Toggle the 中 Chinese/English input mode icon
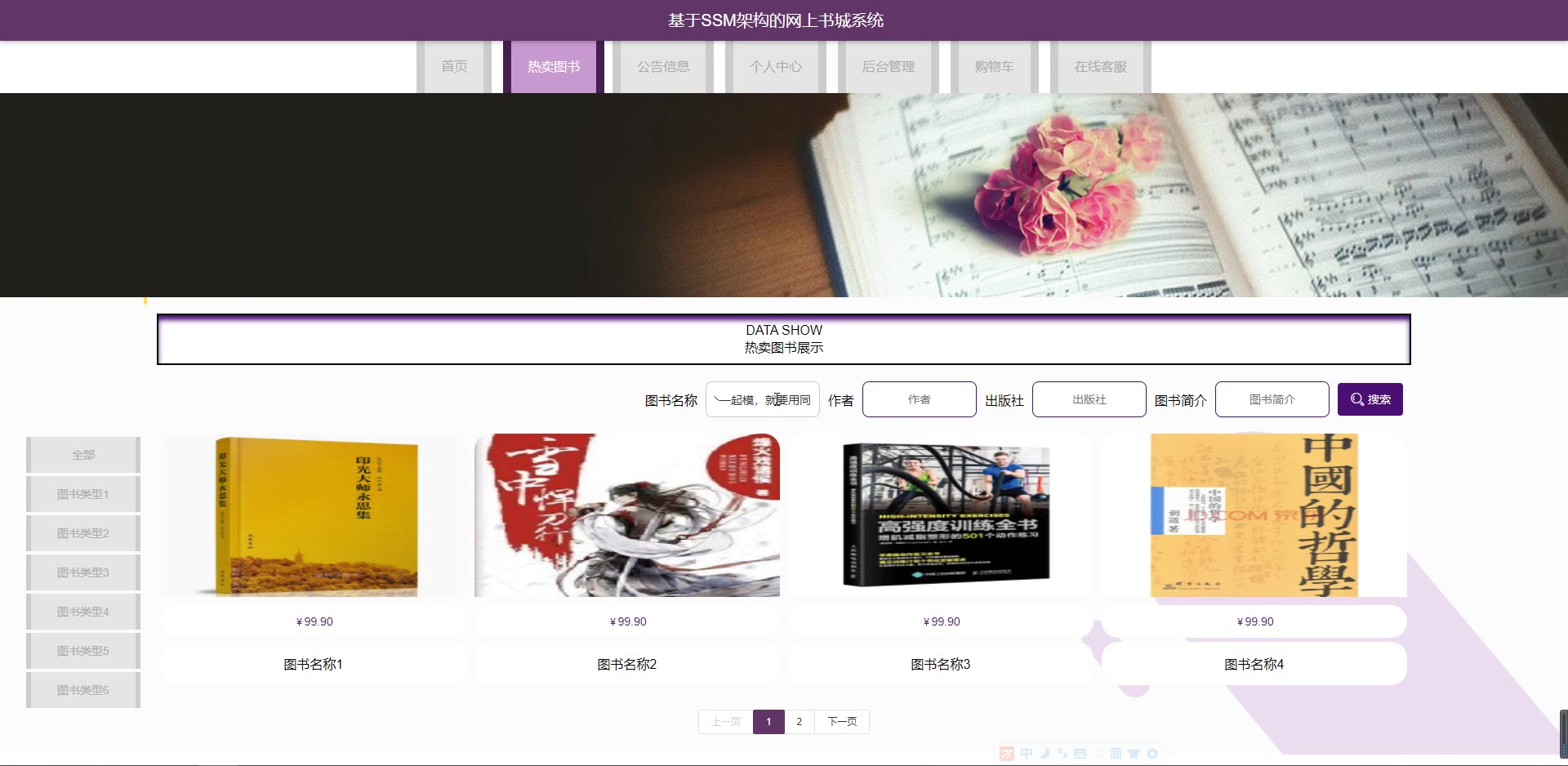The image size is (1568, 766). [1027, 754]
